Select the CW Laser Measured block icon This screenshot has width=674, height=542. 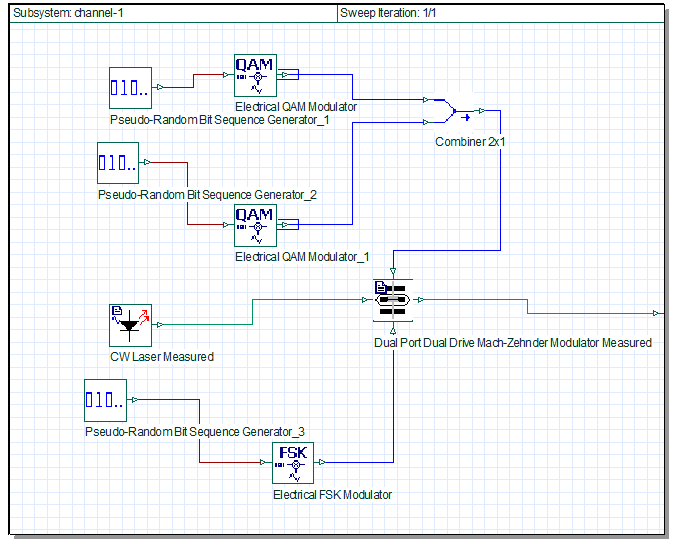(x=130, y=325)
